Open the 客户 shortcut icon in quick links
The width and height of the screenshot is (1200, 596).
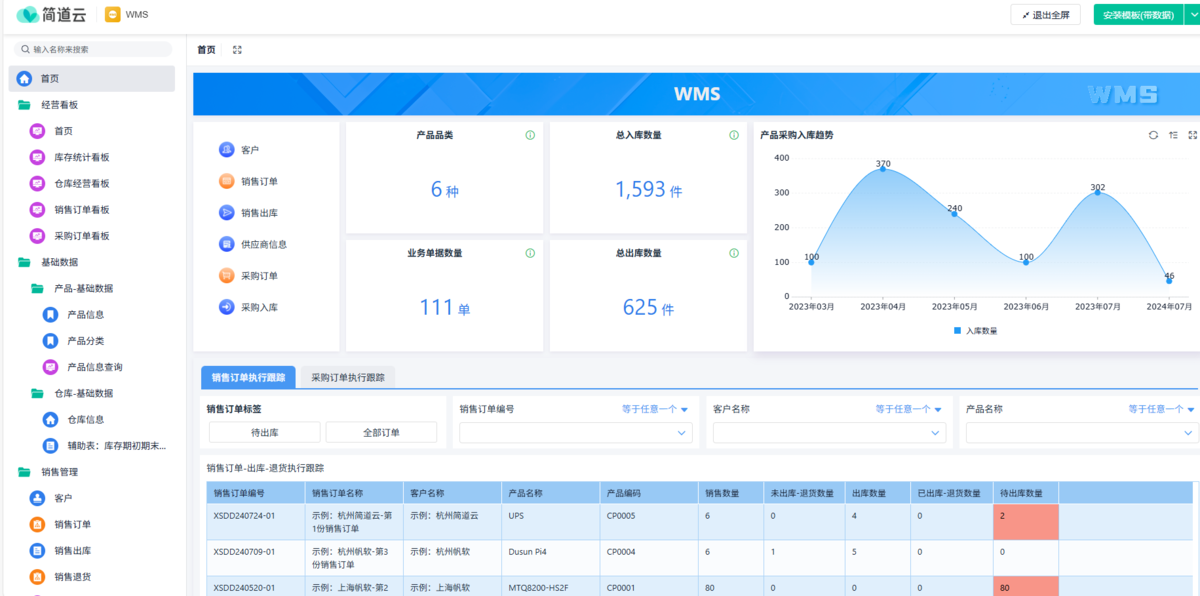point(227,150)
